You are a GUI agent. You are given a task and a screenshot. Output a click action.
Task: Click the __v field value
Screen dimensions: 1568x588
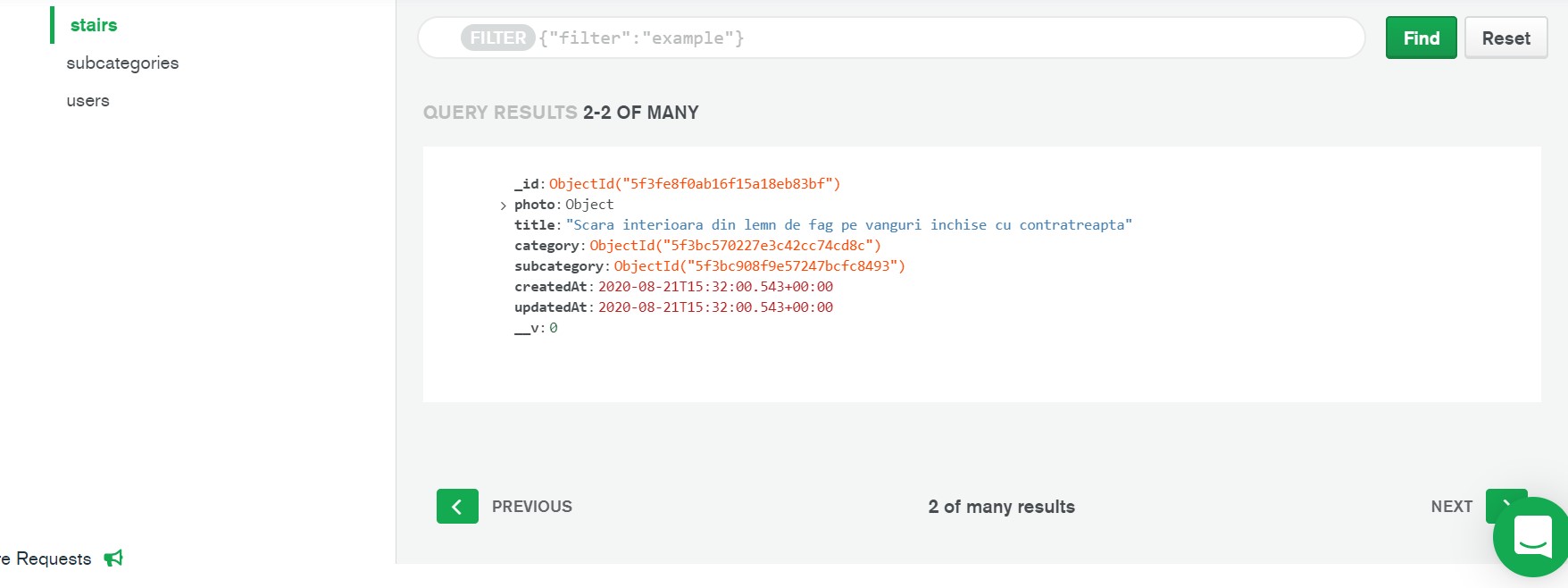554,328
